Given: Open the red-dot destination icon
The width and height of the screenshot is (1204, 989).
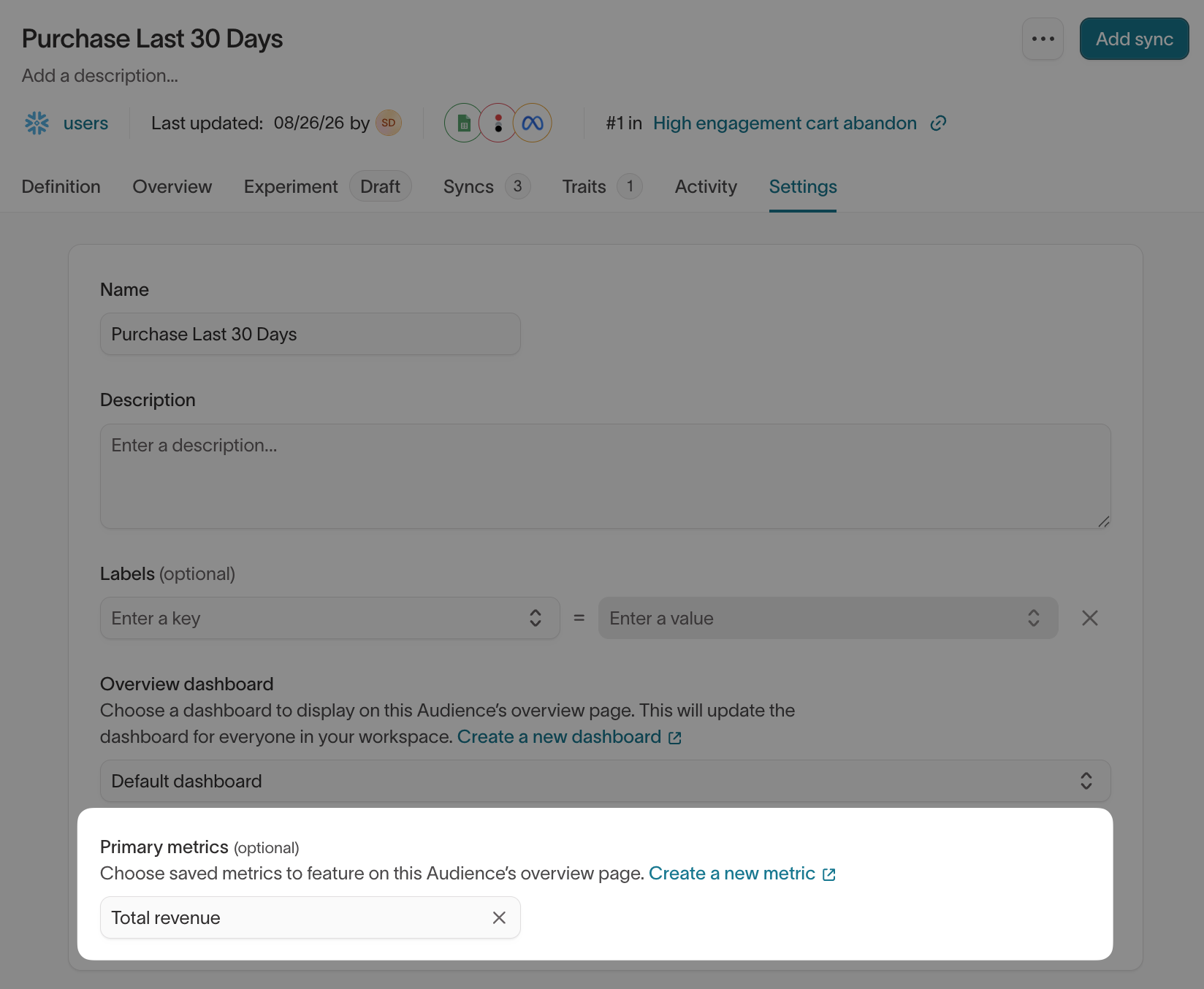Looking at the screenshot, I should click(x=498, y=123).
